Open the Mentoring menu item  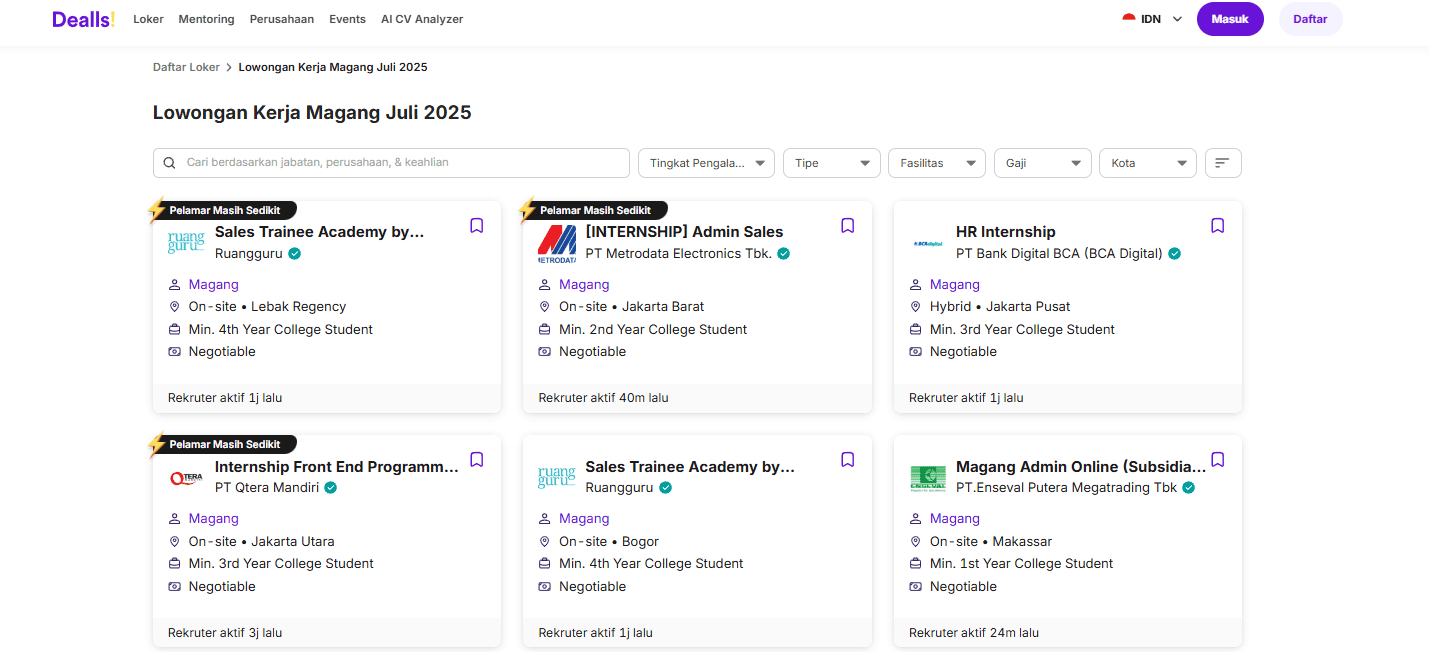pyautogui.click(x=206, y=19)
